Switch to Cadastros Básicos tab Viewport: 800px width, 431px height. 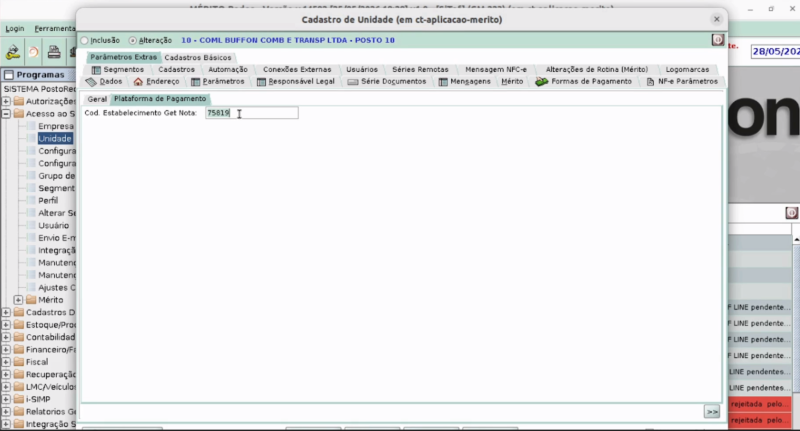[x=197, y=58]
